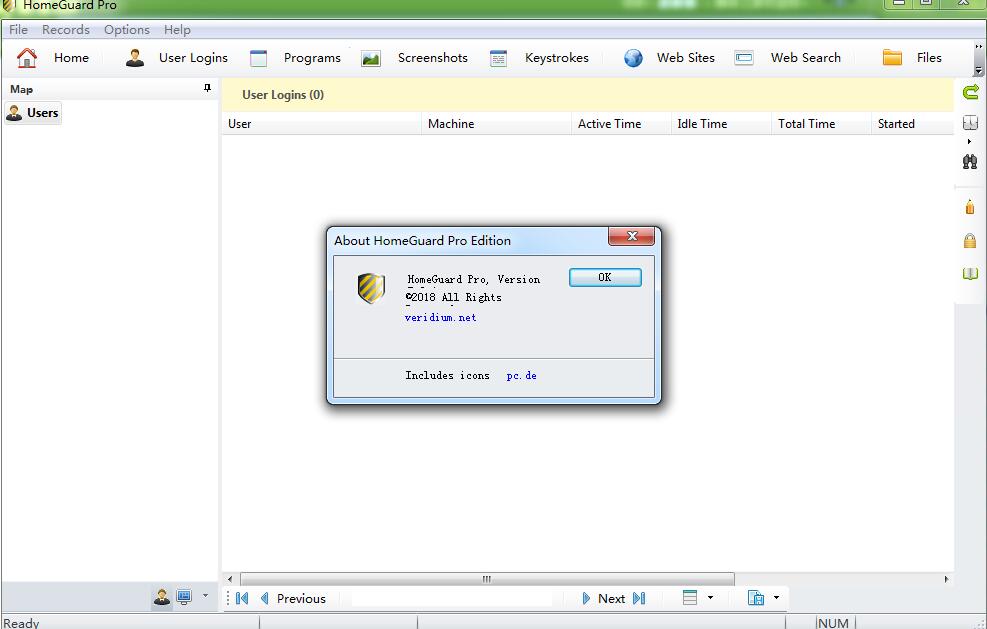Viewport: 987px width, 629px height.
Task: Click the Programs window icon
Action: (x=258, y=58)
